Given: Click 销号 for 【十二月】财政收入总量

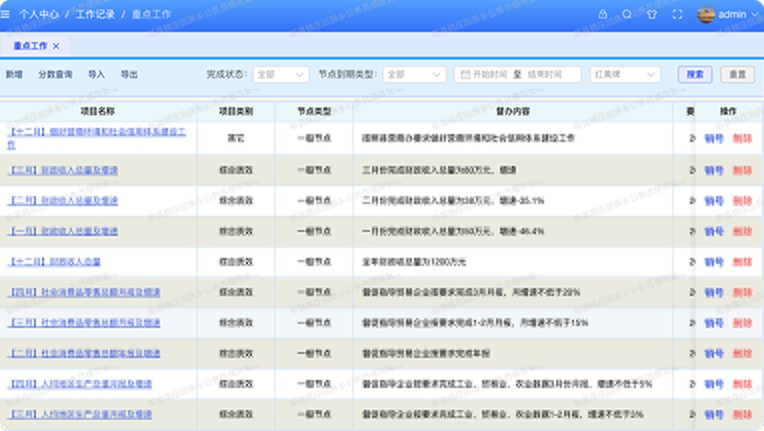Looking at the screenshot, I should [714, 262].
